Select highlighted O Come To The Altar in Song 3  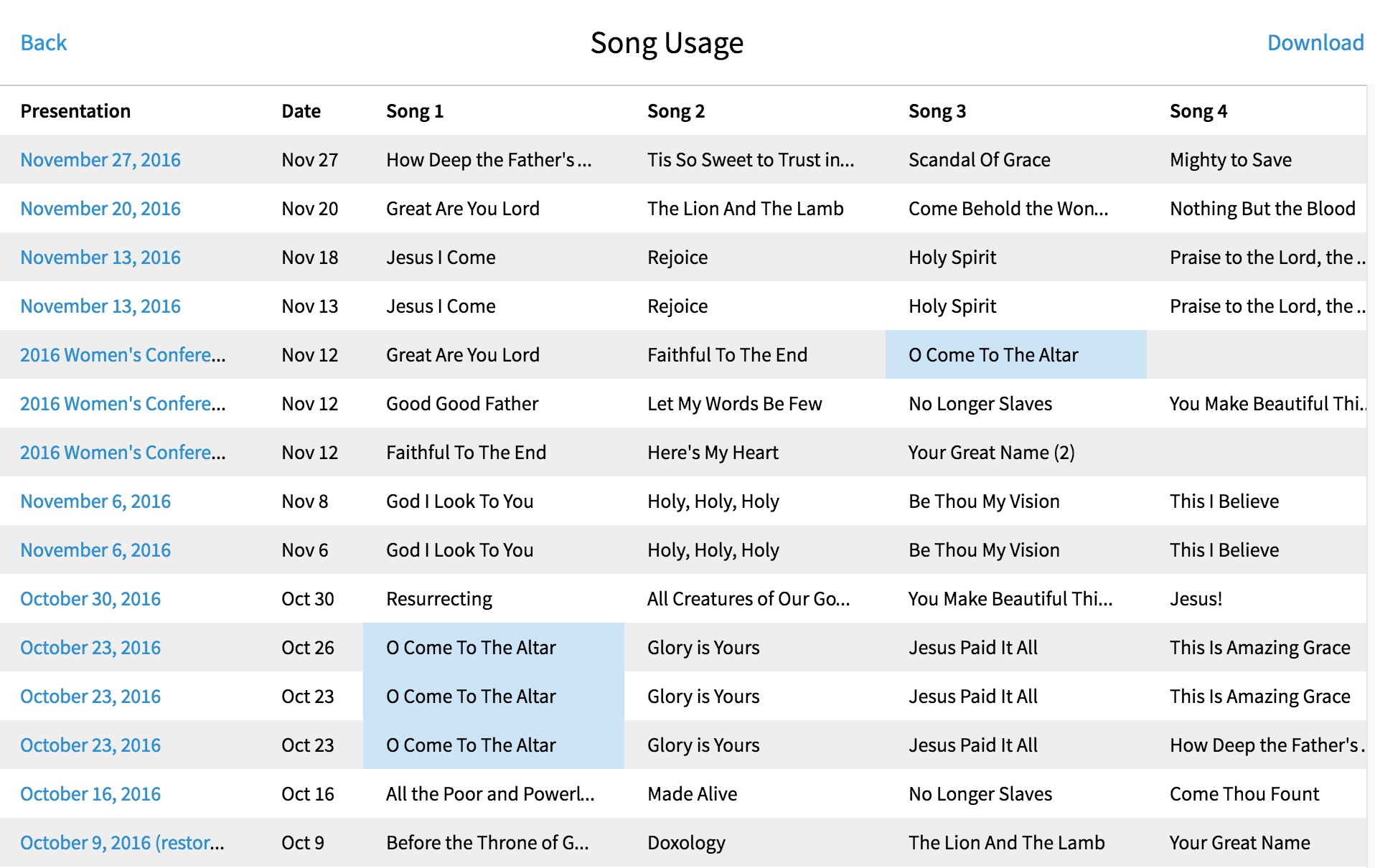tap(1015, 354)
